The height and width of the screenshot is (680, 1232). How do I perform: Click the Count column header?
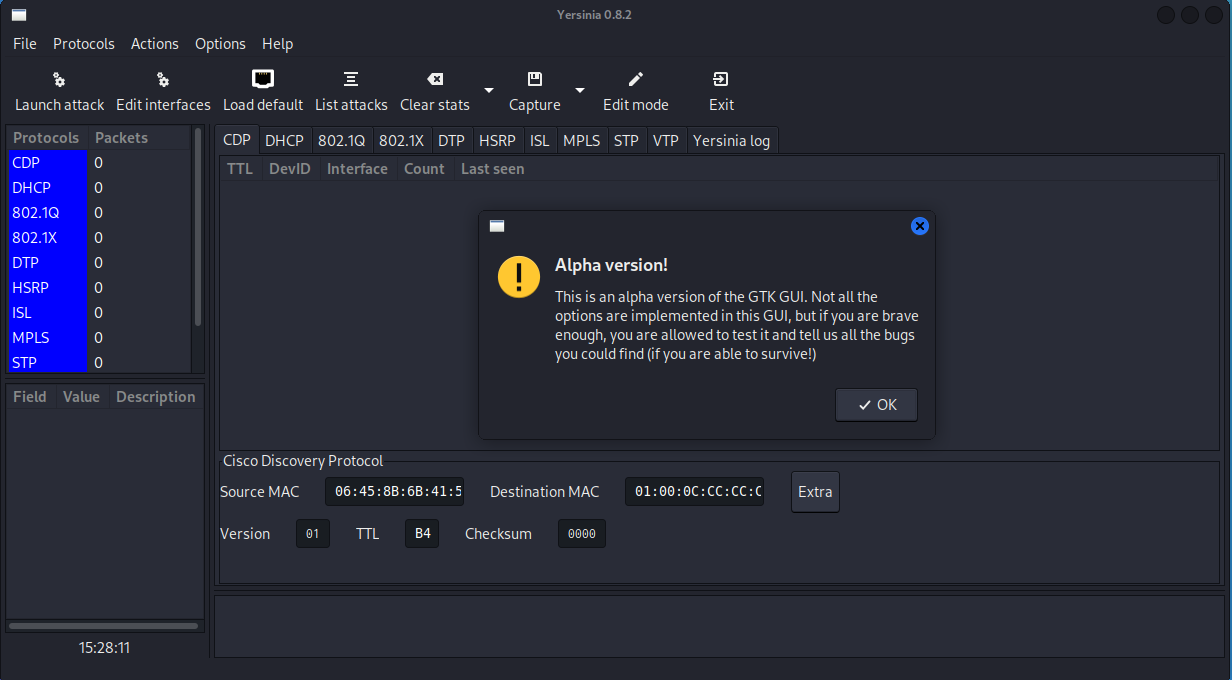(x=424, y=169)
